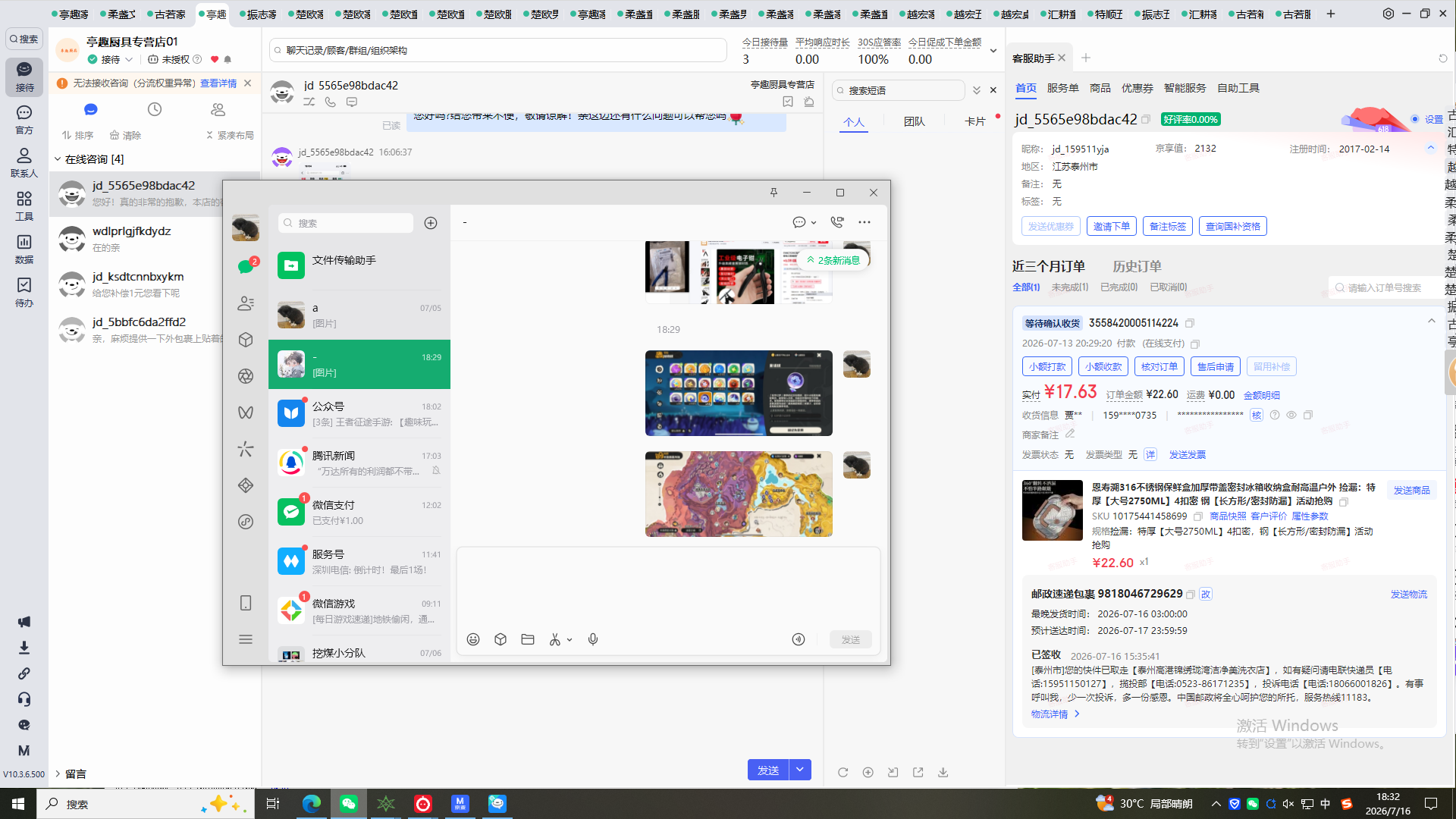The width and height of the screenshot is (1456, 819).
Task: Open WeChat Moments aperture icon
Action: coord(246,376)
